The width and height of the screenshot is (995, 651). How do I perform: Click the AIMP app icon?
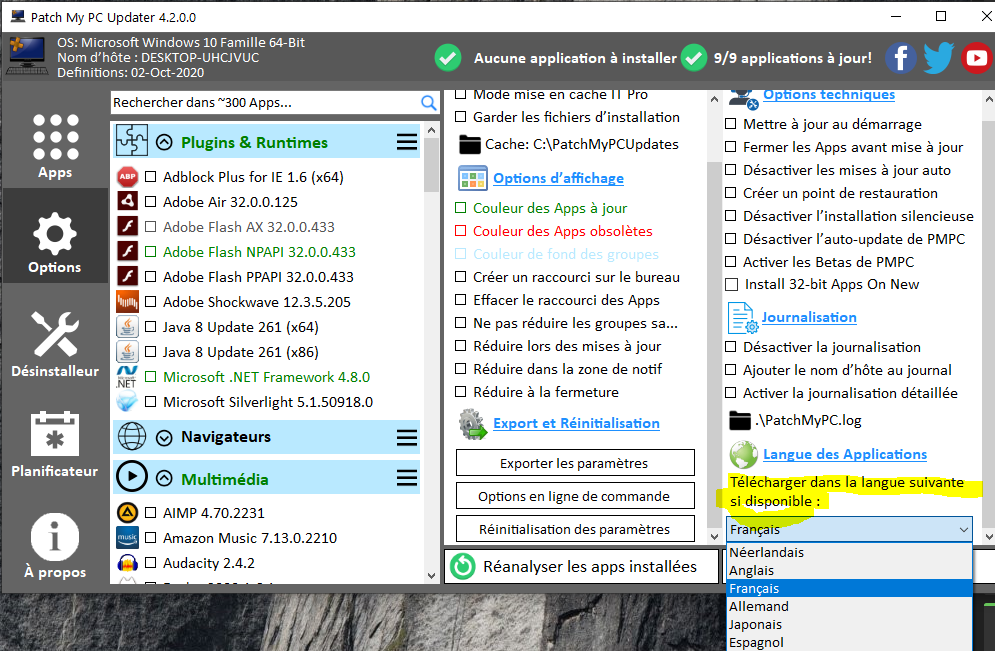pos(128,513)
